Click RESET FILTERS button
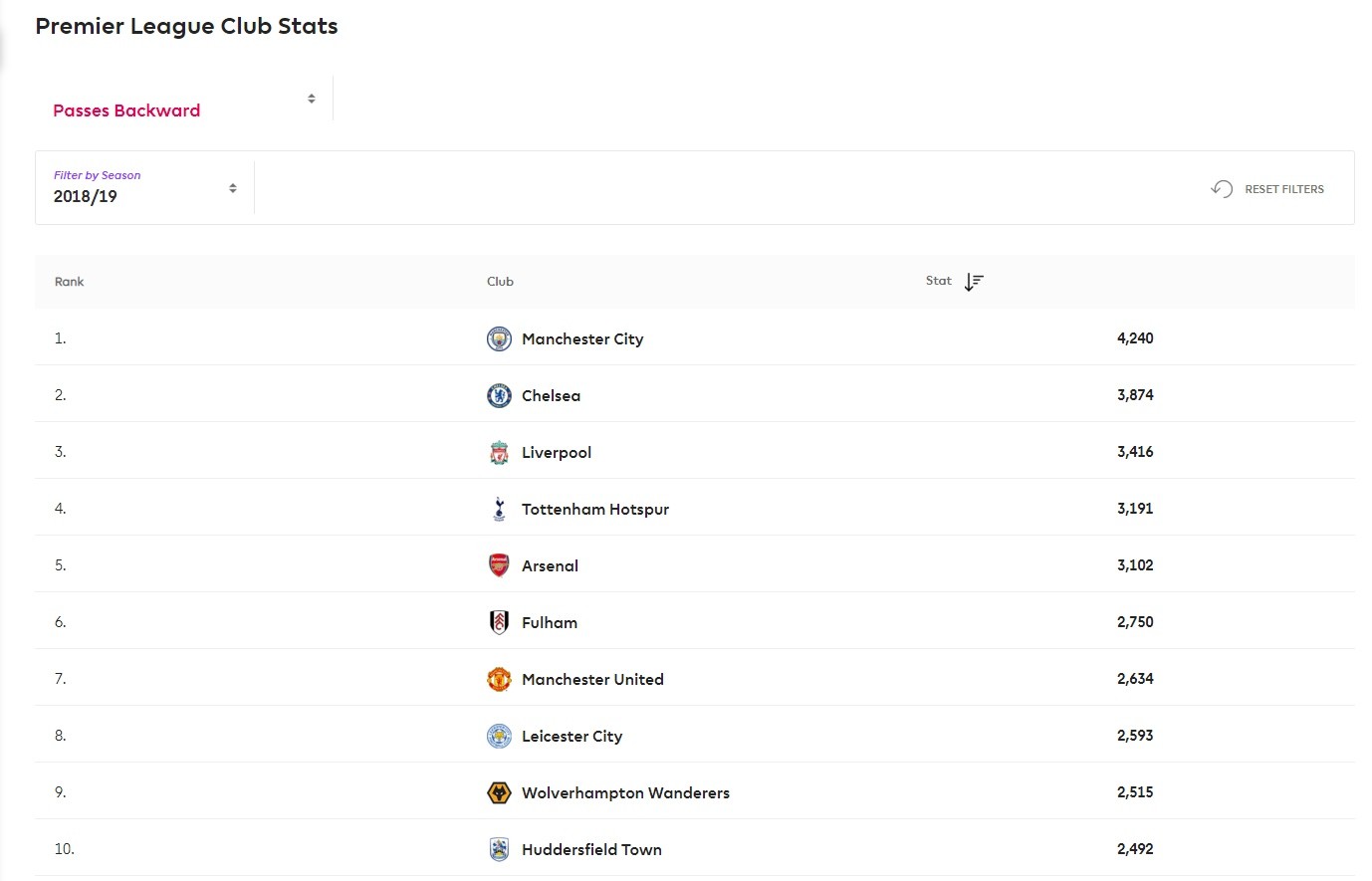This screenshot has width=1372, height=881. (x=1267, y=188)
